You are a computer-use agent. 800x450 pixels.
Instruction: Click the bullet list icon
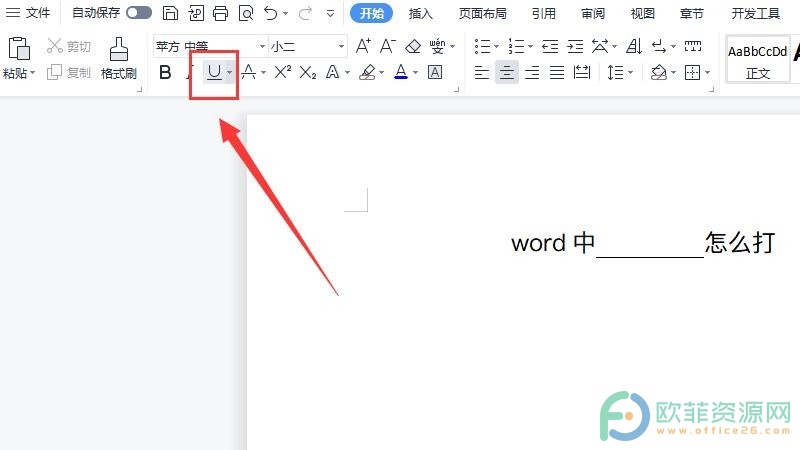tap(482, 46)
